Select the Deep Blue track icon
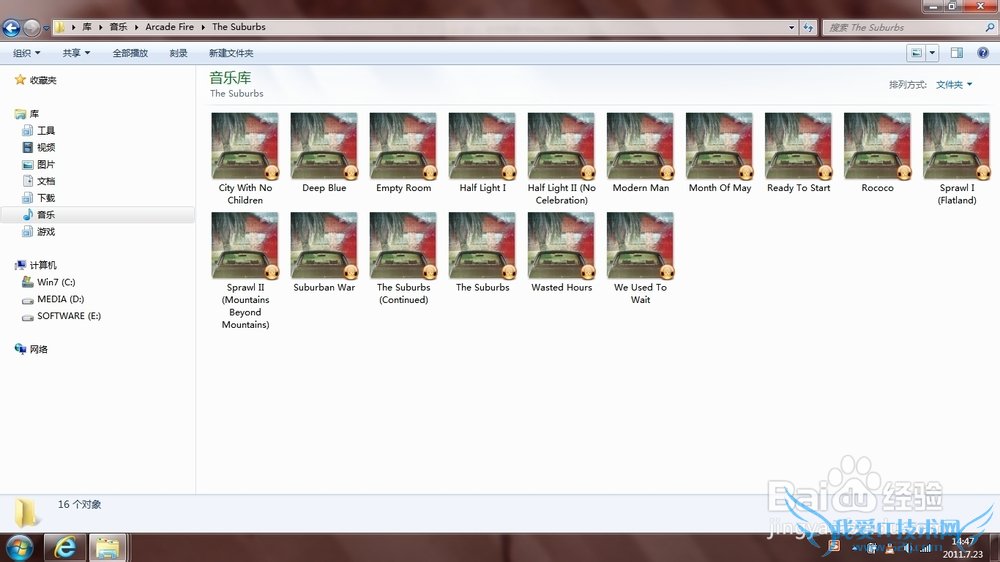This screenshot has height=562, width=1000. (324, 146)
